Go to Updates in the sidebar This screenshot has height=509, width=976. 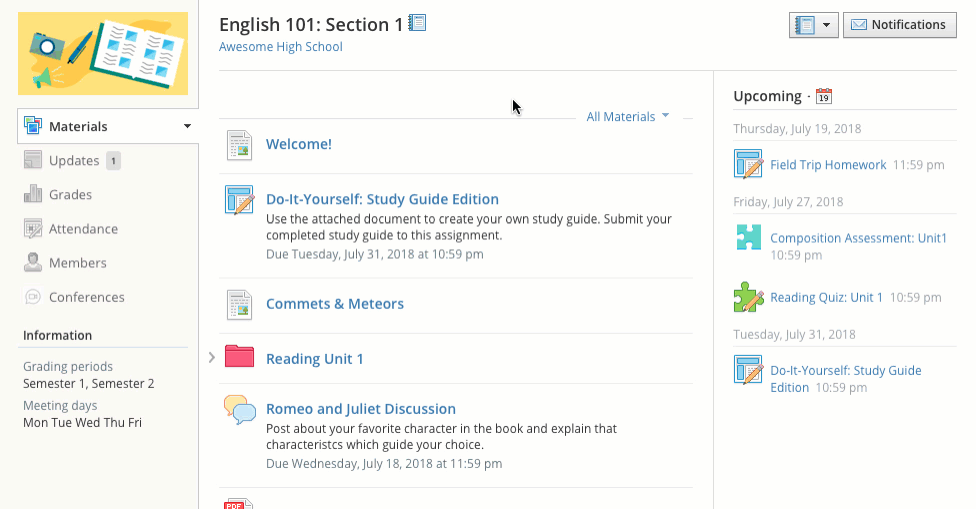tap(73, 161)
